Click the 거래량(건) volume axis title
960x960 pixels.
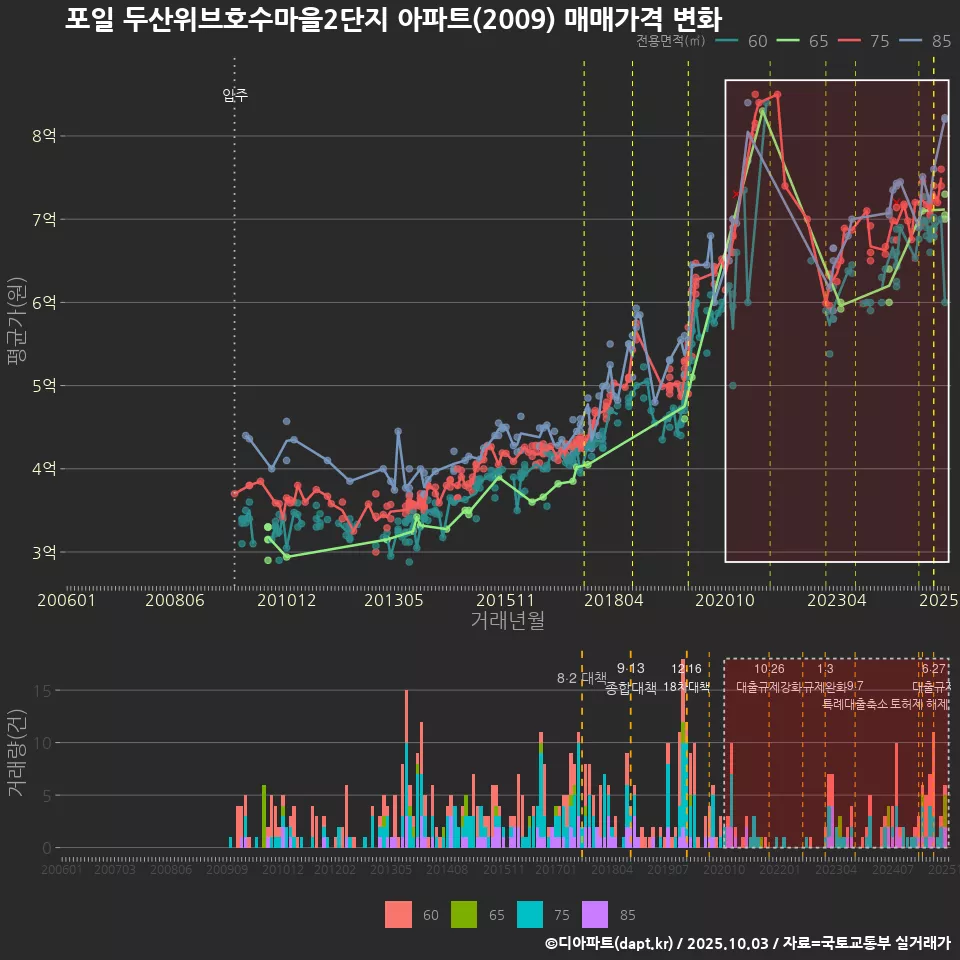(x=17, y=754)
